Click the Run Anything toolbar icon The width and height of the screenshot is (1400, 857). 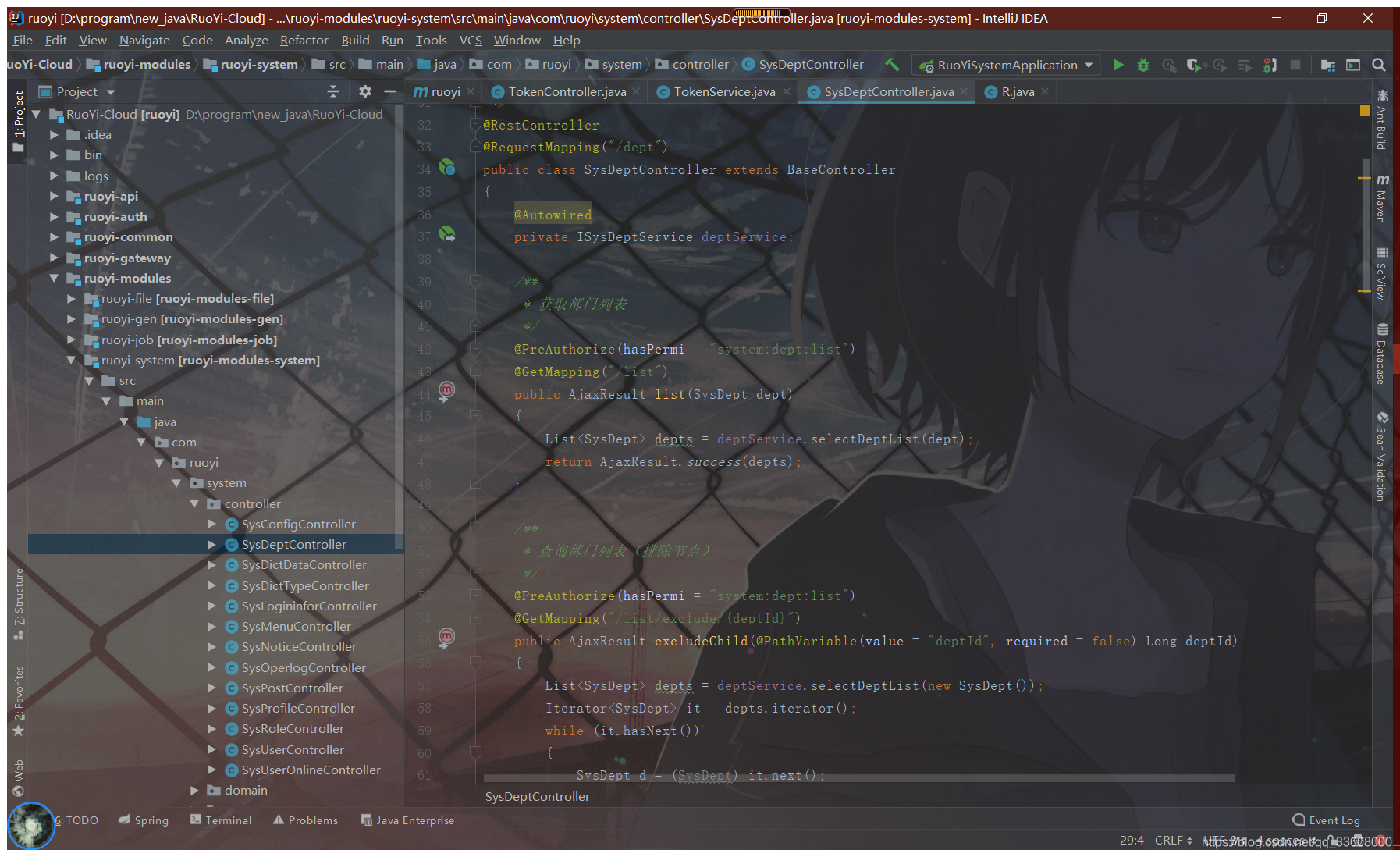(1353, 65)
